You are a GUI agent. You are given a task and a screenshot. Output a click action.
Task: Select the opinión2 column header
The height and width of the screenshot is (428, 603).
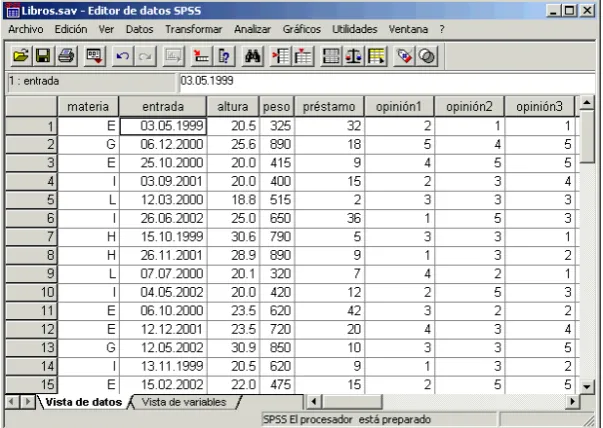tap(469, 107)
